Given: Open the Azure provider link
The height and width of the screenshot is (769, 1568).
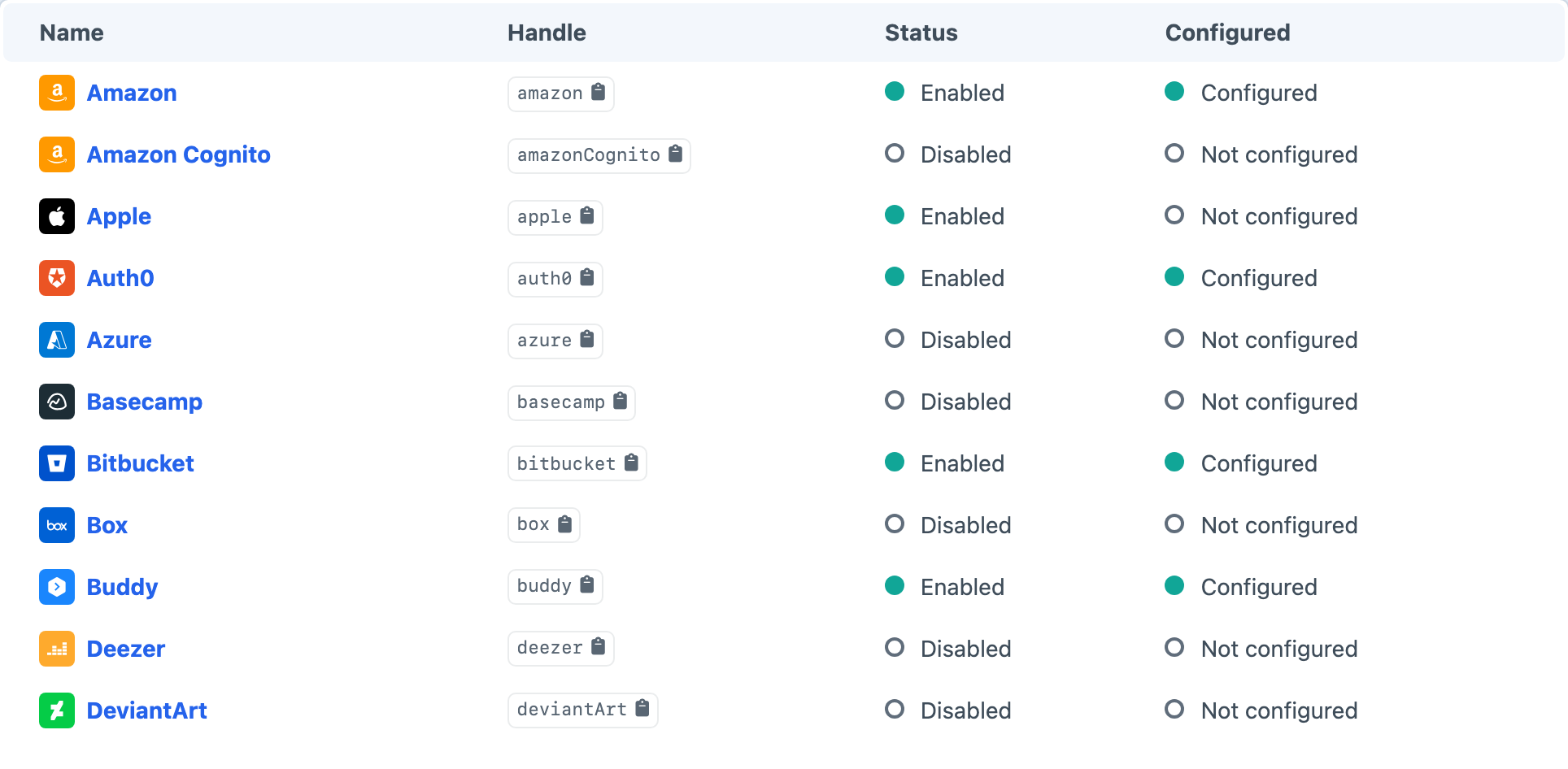Looking at the screenshot, I should pyautogui.click(x=119, y=340).
